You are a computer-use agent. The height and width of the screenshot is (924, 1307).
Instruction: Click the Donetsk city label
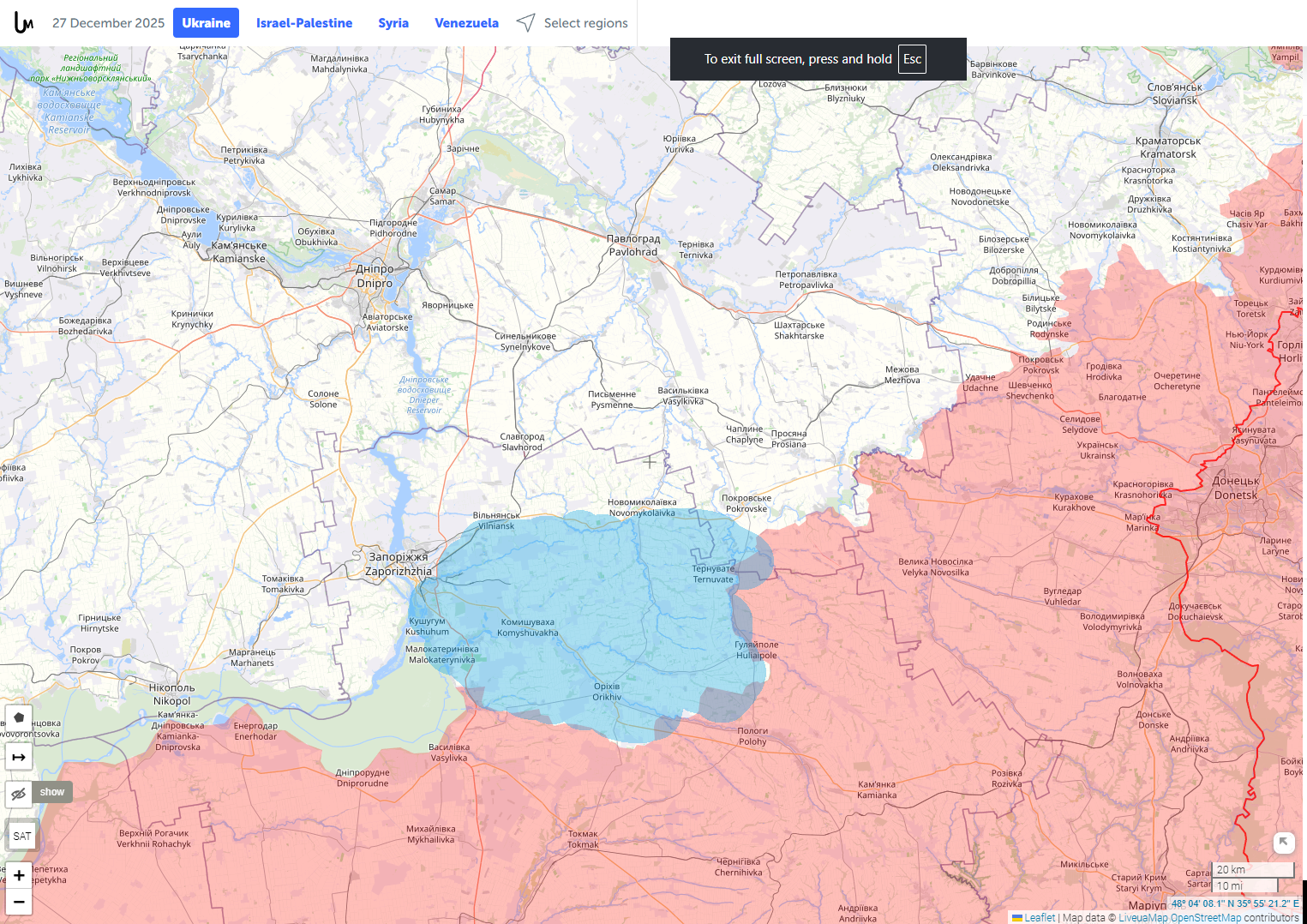pyautogui.click(x=1236, y=488)
